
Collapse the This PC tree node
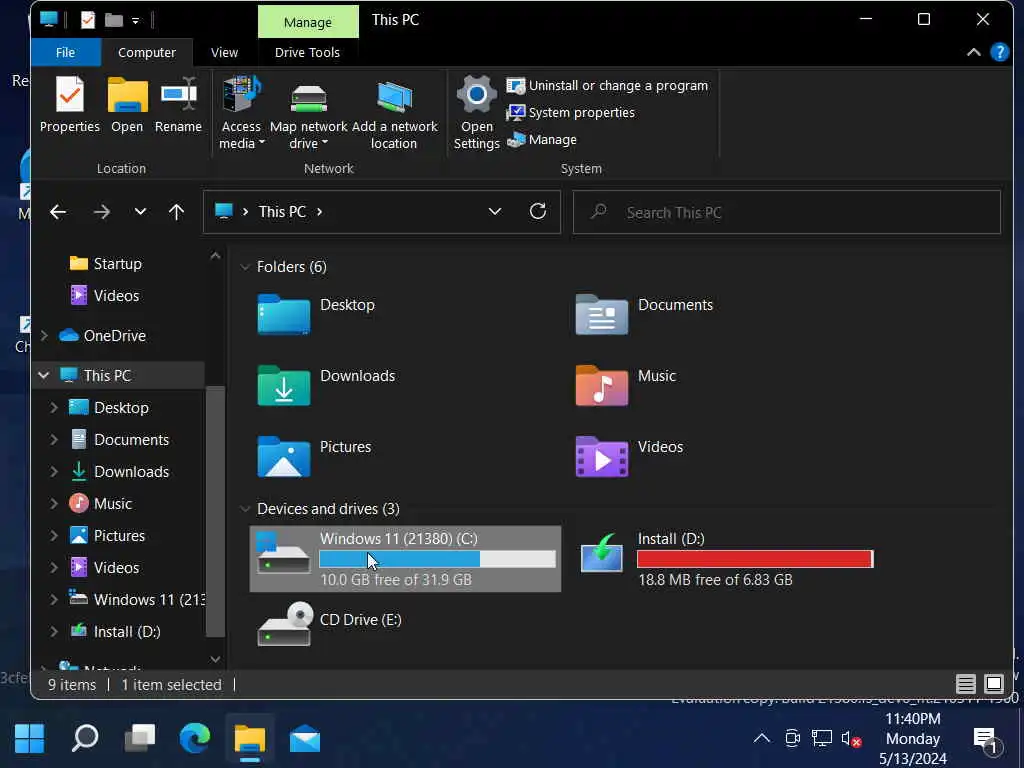tap(44, 376)
